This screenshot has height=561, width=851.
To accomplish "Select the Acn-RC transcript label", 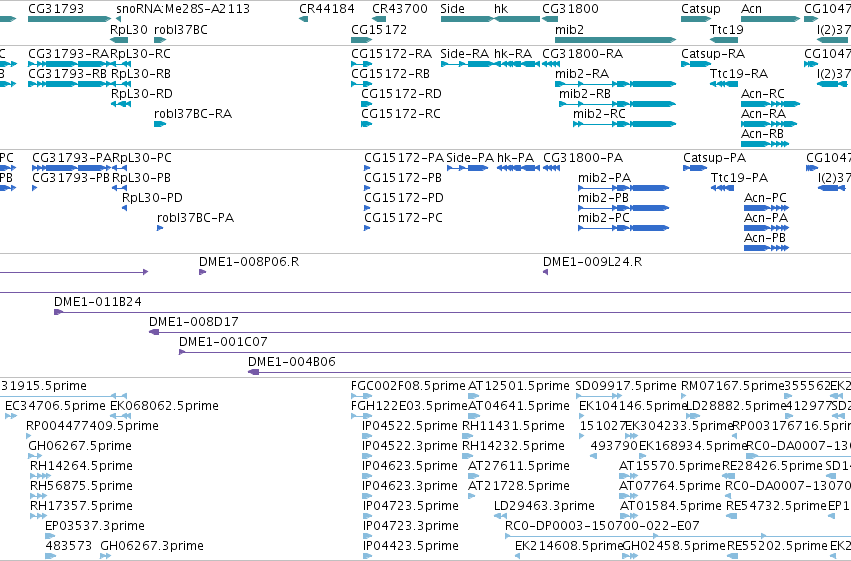I will [763, 94].
